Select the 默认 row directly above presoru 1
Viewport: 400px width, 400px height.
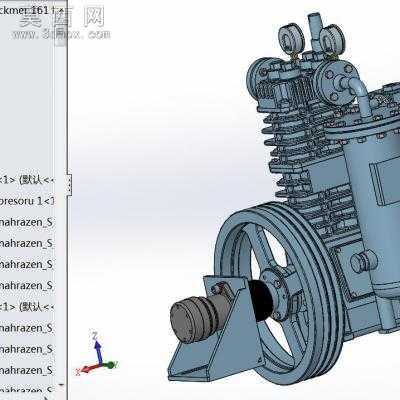point(27,180)
